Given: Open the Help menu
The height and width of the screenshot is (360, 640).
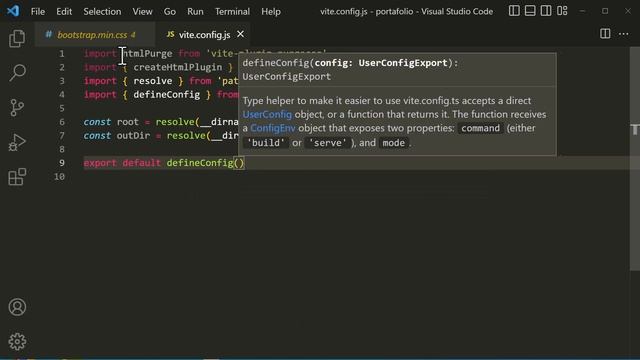Looking at the screenshot, I should pyautogui.click(x=271, y=11).
